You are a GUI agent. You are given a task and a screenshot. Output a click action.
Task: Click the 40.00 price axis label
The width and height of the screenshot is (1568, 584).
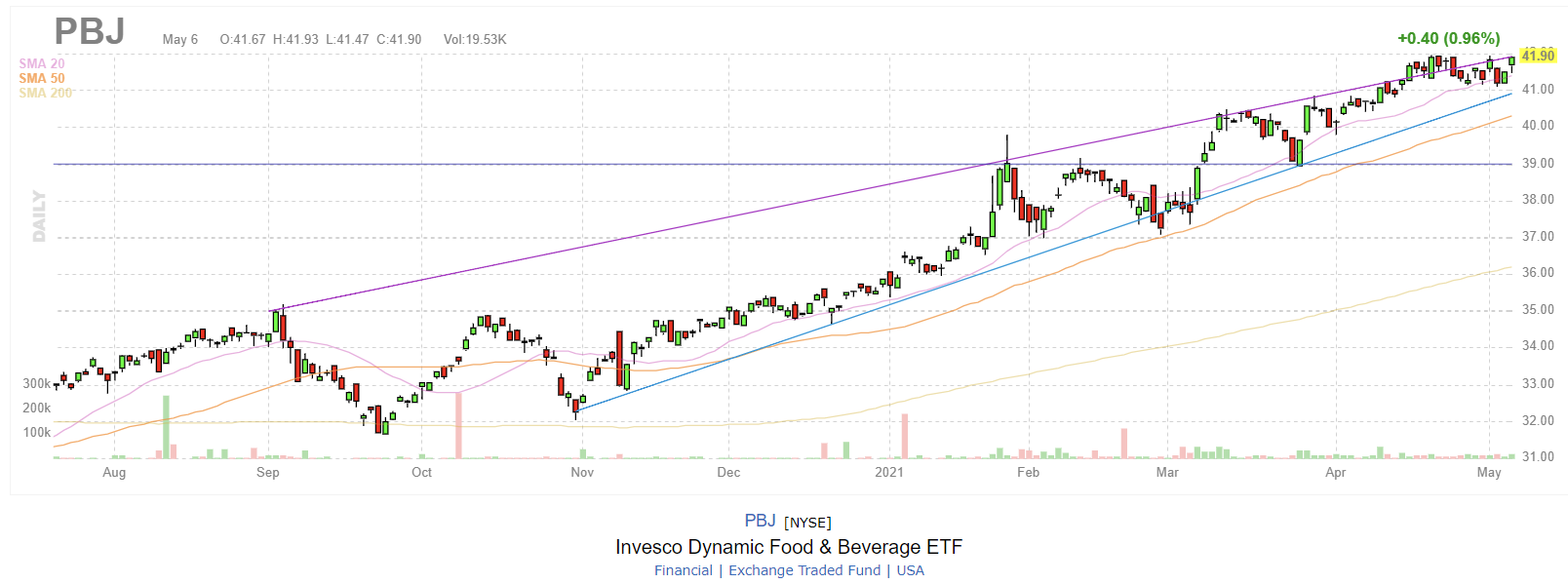(1538, 125)
